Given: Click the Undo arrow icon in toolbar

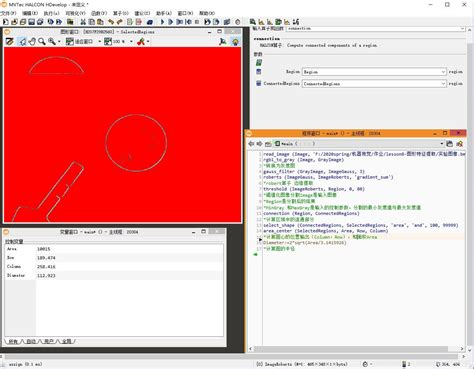Looking at the screenshot, I should [x=111, y=22].
